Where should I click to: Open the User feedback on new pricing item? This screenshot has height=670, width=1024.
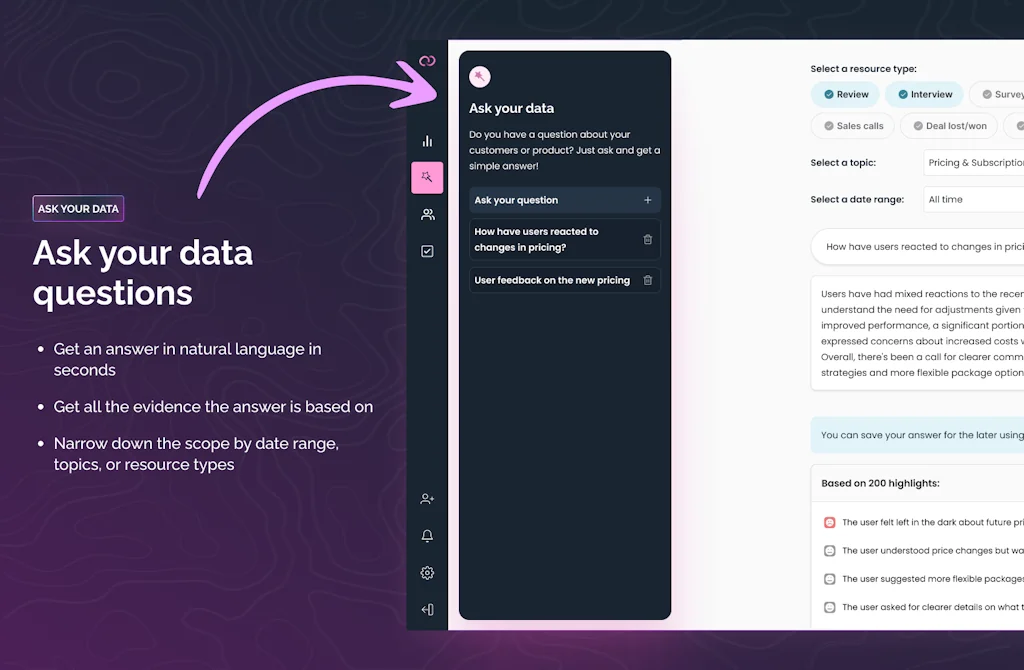(545, 280)
